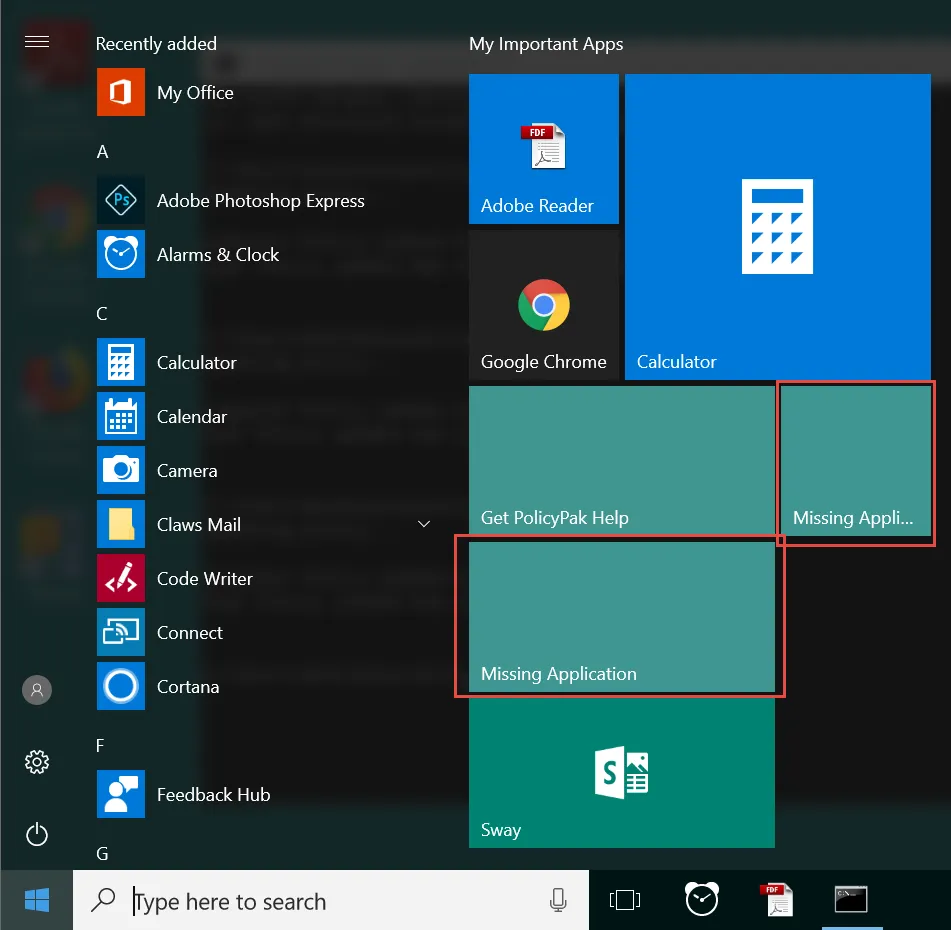Expand the Start menu hamburger button
This screenshot has height=930, width=951.
(x=37, y=41)
